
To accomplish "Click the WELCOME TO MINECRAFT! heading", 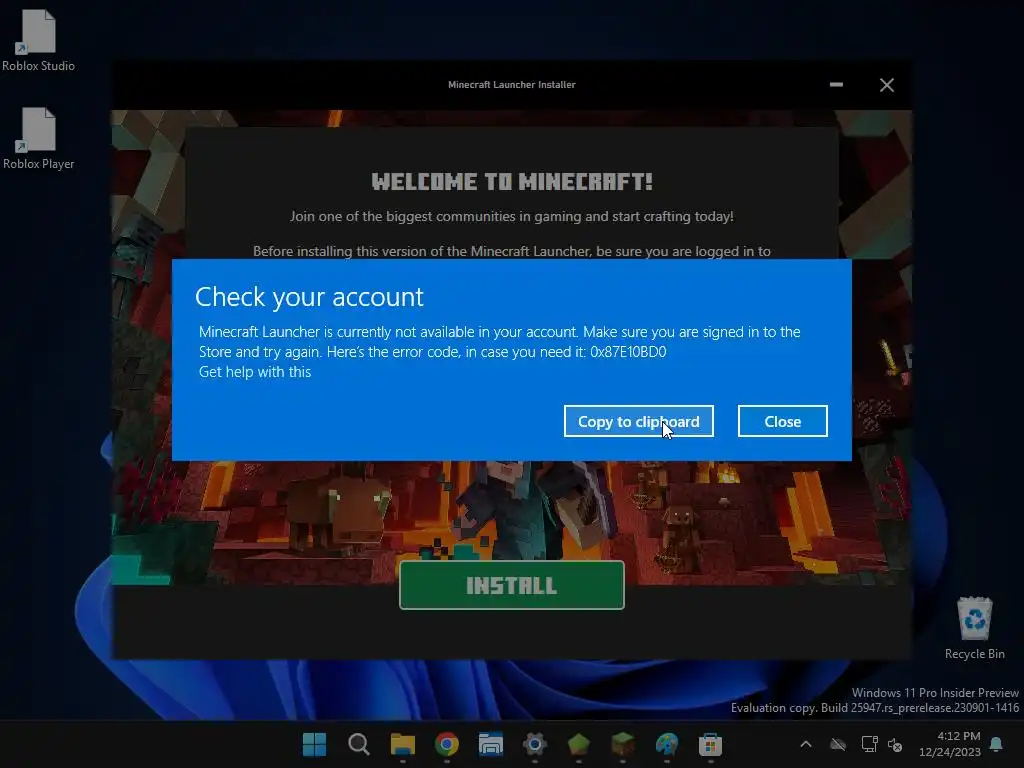I will pos(511,182).
